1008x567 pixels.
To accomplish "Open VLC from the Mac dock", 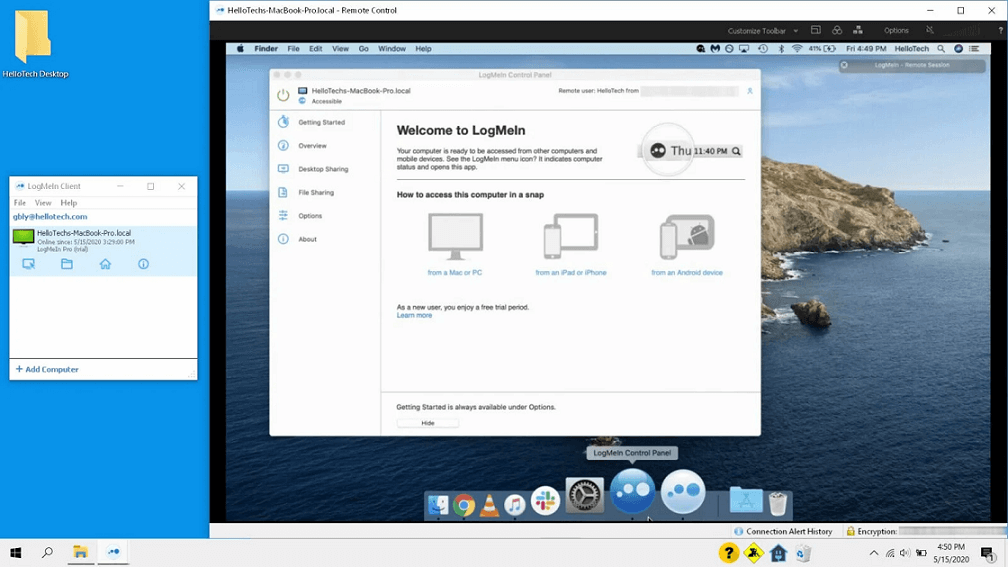I will point(489,505).
